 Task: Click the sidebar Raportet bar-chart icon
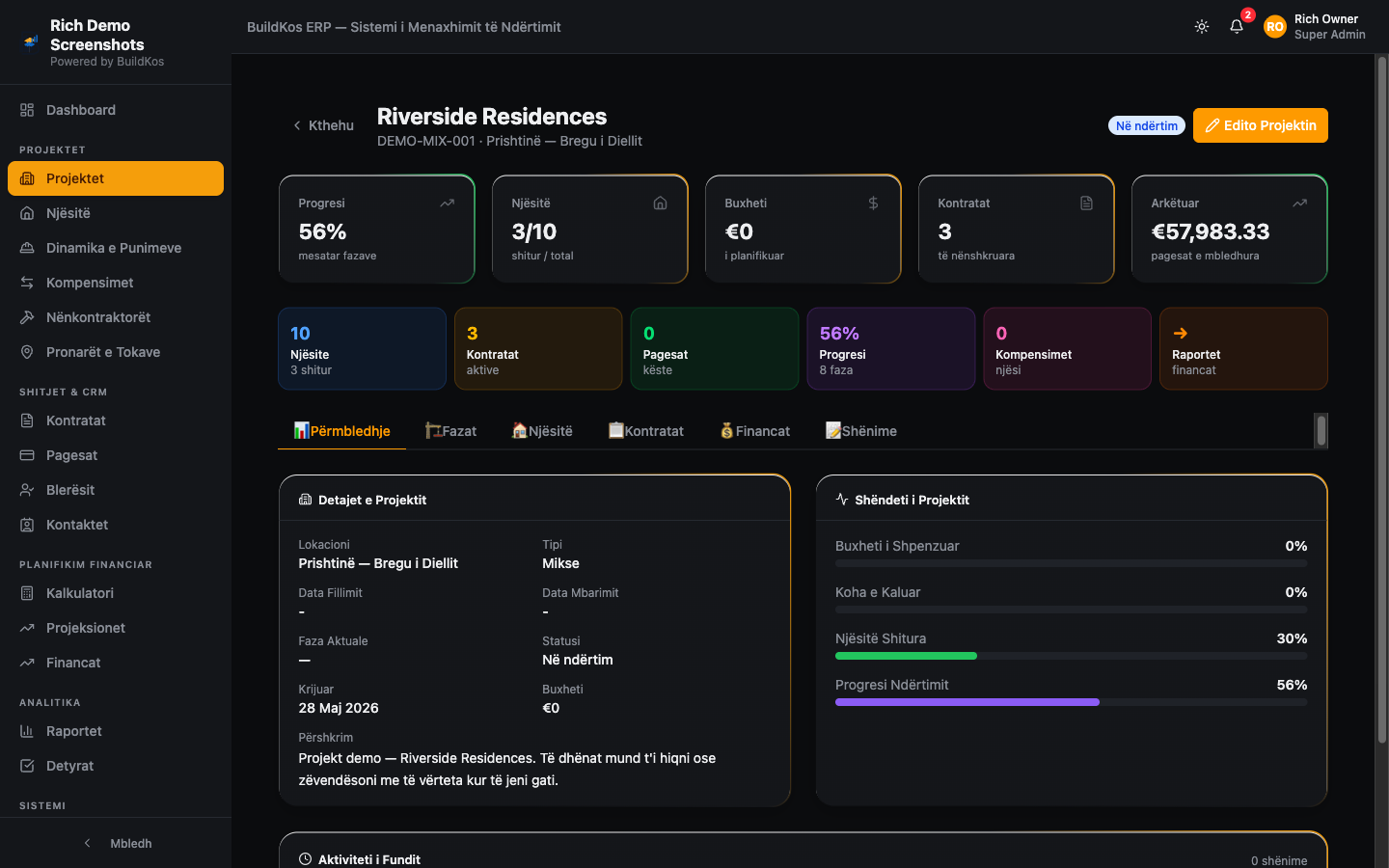27,731
